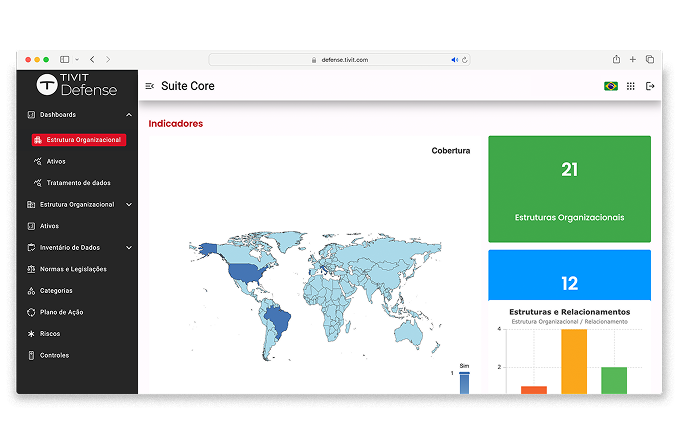Open the Plano de Ação page
Screen dimensions: 680x442
(61, 312)
